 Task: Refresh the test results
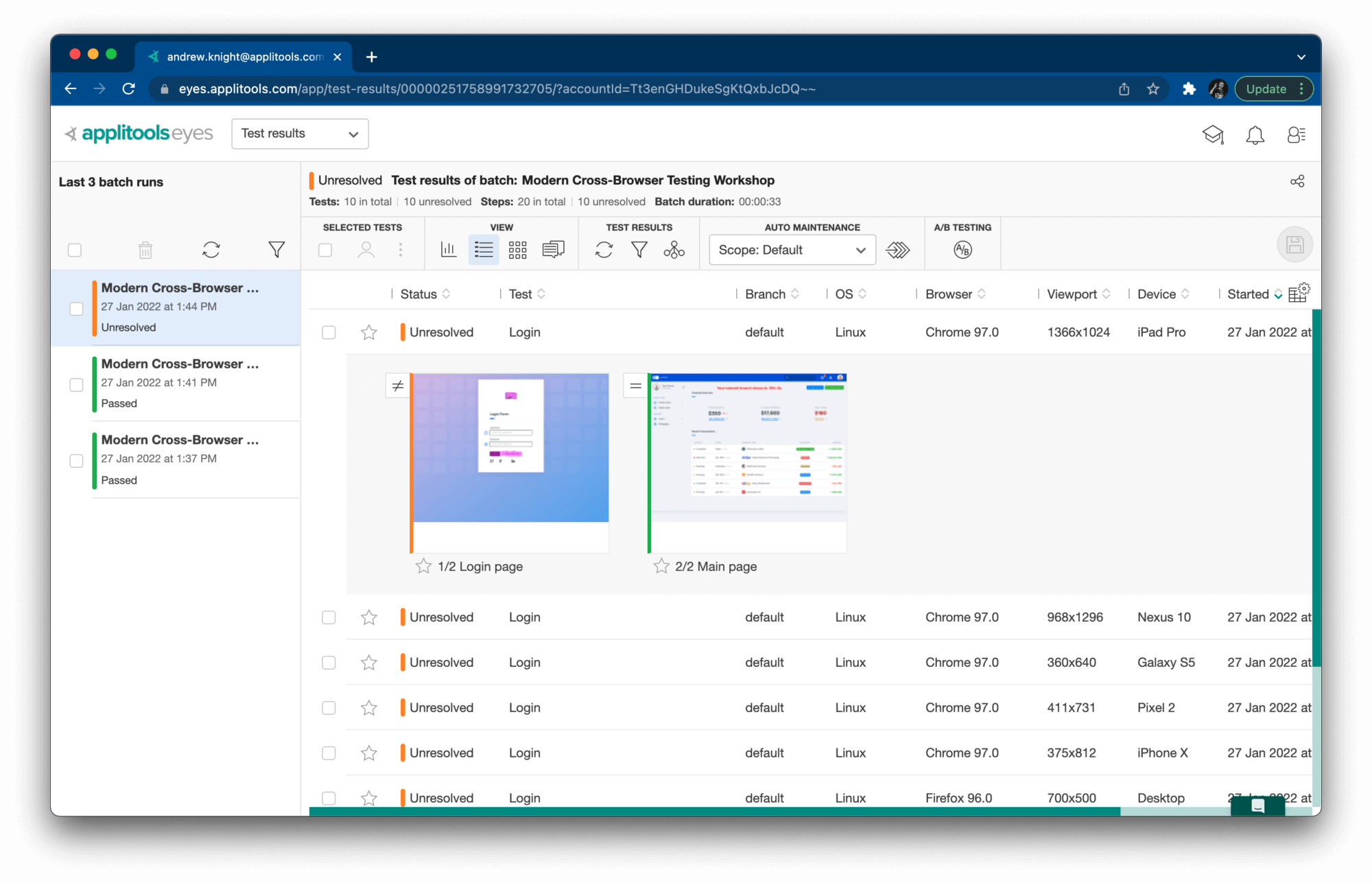pyautogui.click(x=604, y=250)
